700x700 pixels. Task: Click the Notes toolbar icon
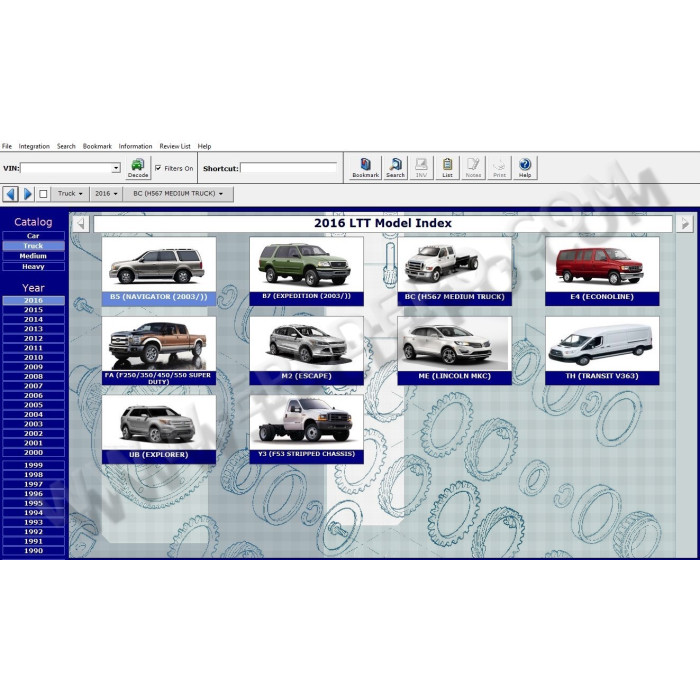[x=473, y=168]
